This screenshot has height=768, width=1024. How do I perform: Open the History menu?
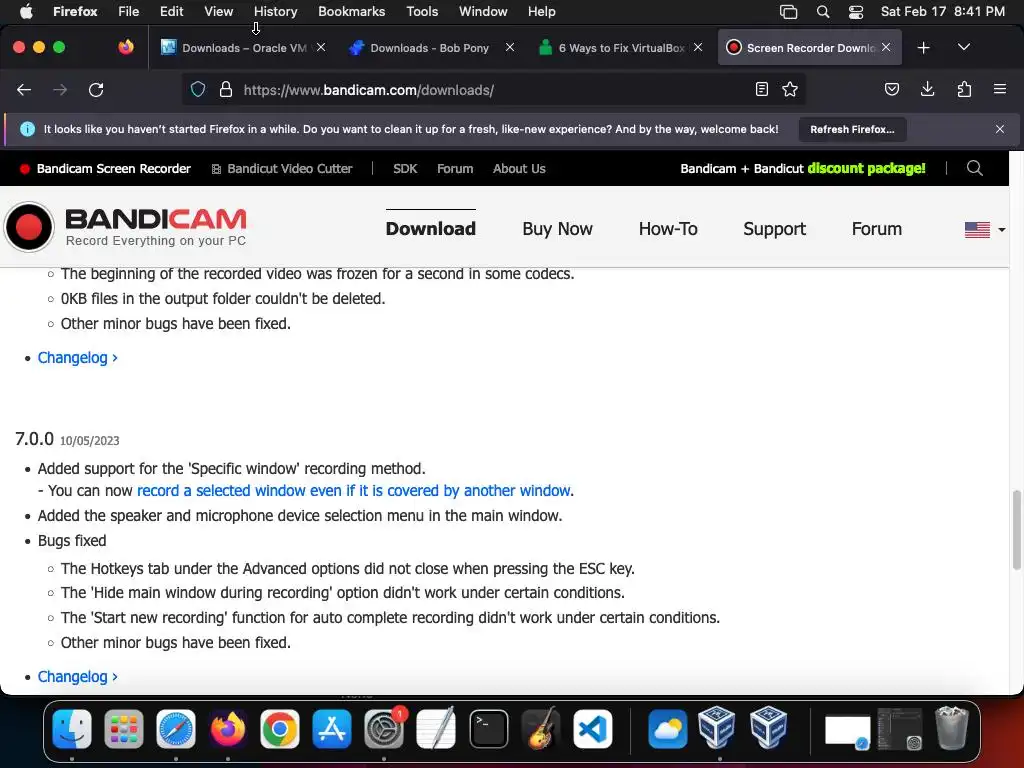point(276,11)
